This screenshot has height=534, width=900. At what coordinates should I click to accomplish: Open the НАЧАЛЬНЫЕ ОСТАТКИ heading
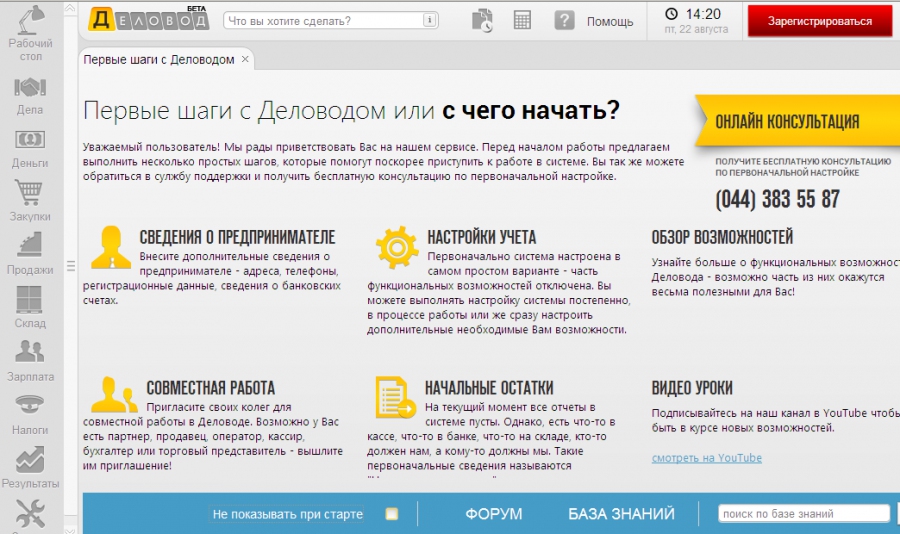(x=489, y=388)
